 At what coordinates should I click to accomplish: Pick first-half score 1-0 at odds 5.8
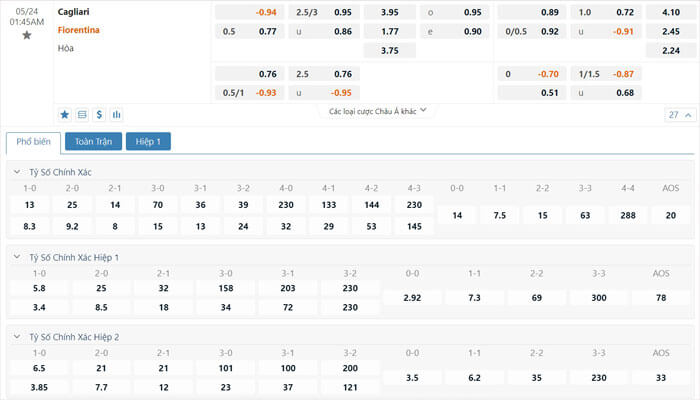click(x=39, y=288)
